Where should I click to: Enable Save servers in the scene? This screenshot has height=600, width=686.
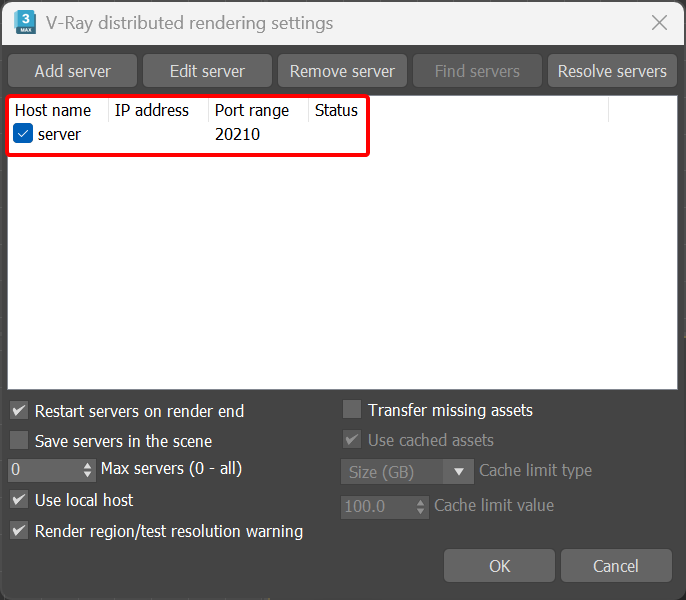19,440
